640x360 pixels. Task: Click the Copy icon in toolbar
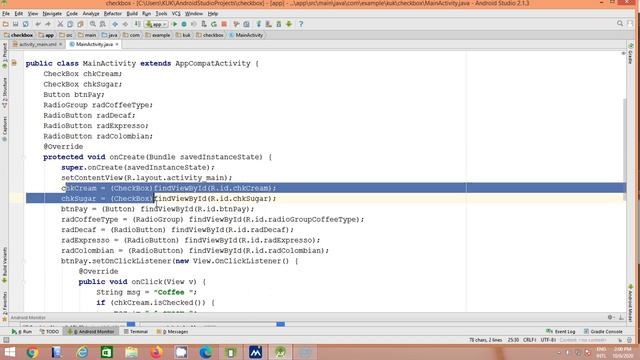(70, 24)
